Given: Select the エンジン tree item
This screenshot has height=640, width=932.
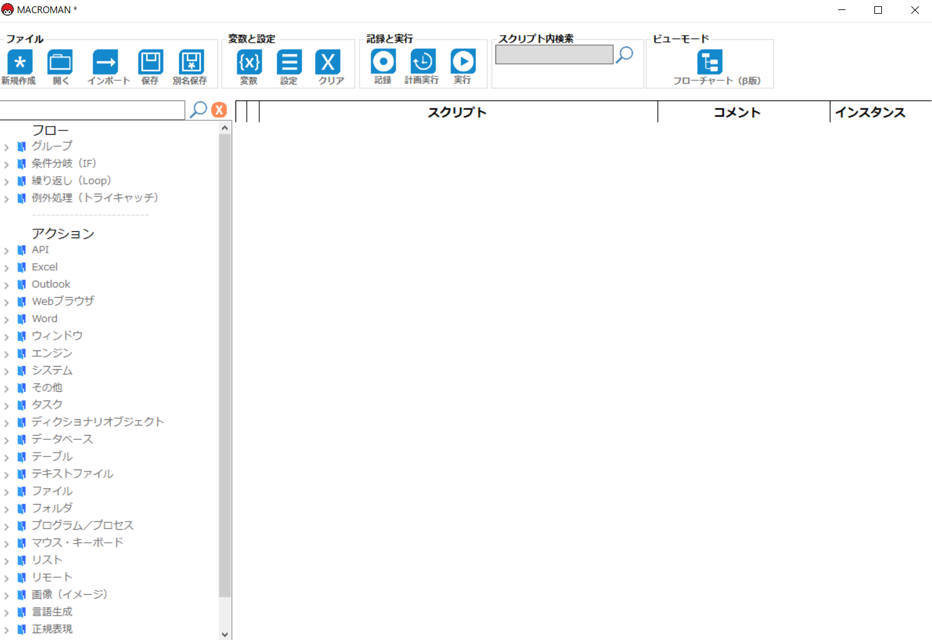Looking at the screenshot, I should [x=52, y=353].
